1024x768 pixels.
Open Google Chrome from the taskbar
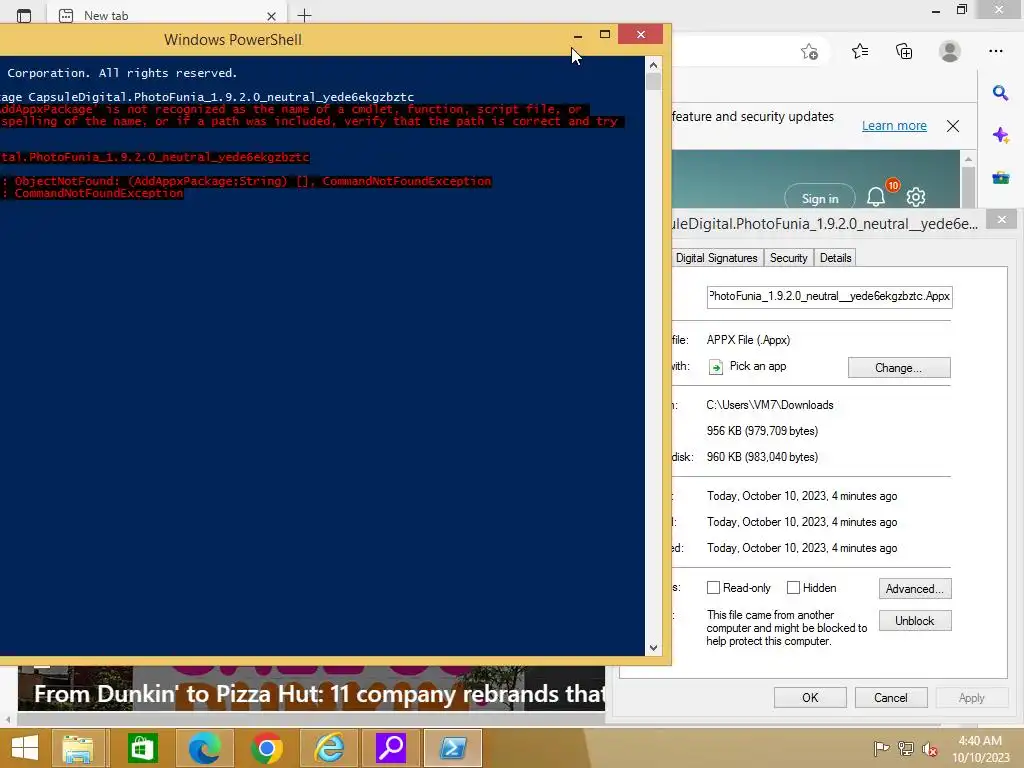[266, 748]
